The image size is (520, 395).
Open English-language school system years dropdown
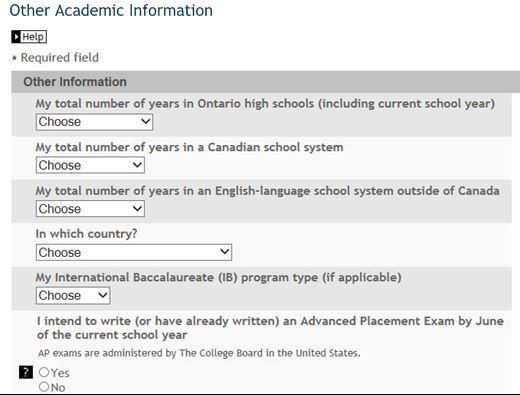[90, 209]
